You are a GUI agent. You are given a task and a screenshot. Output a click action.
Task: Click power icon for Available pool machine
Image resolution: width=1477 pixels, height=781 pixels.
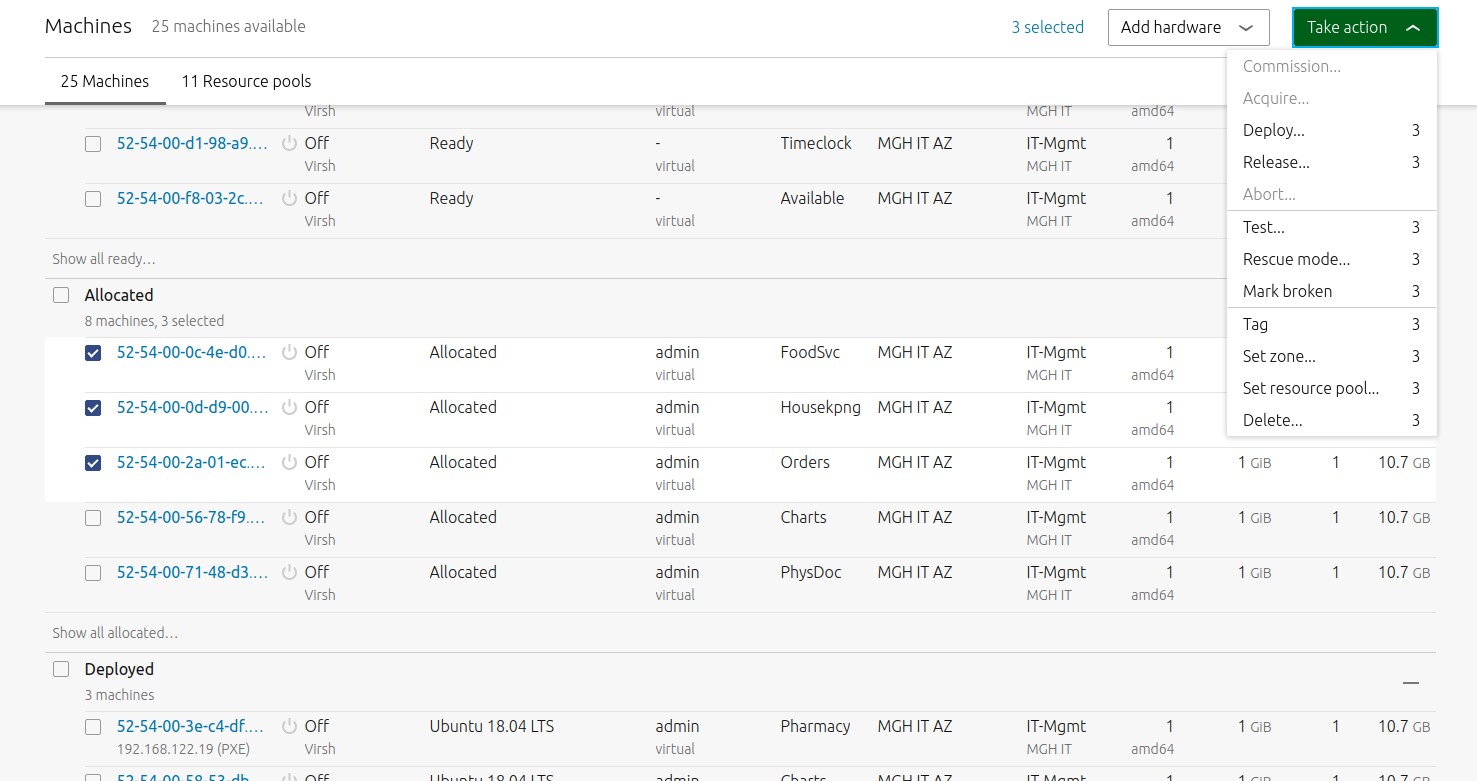point(290,199)
